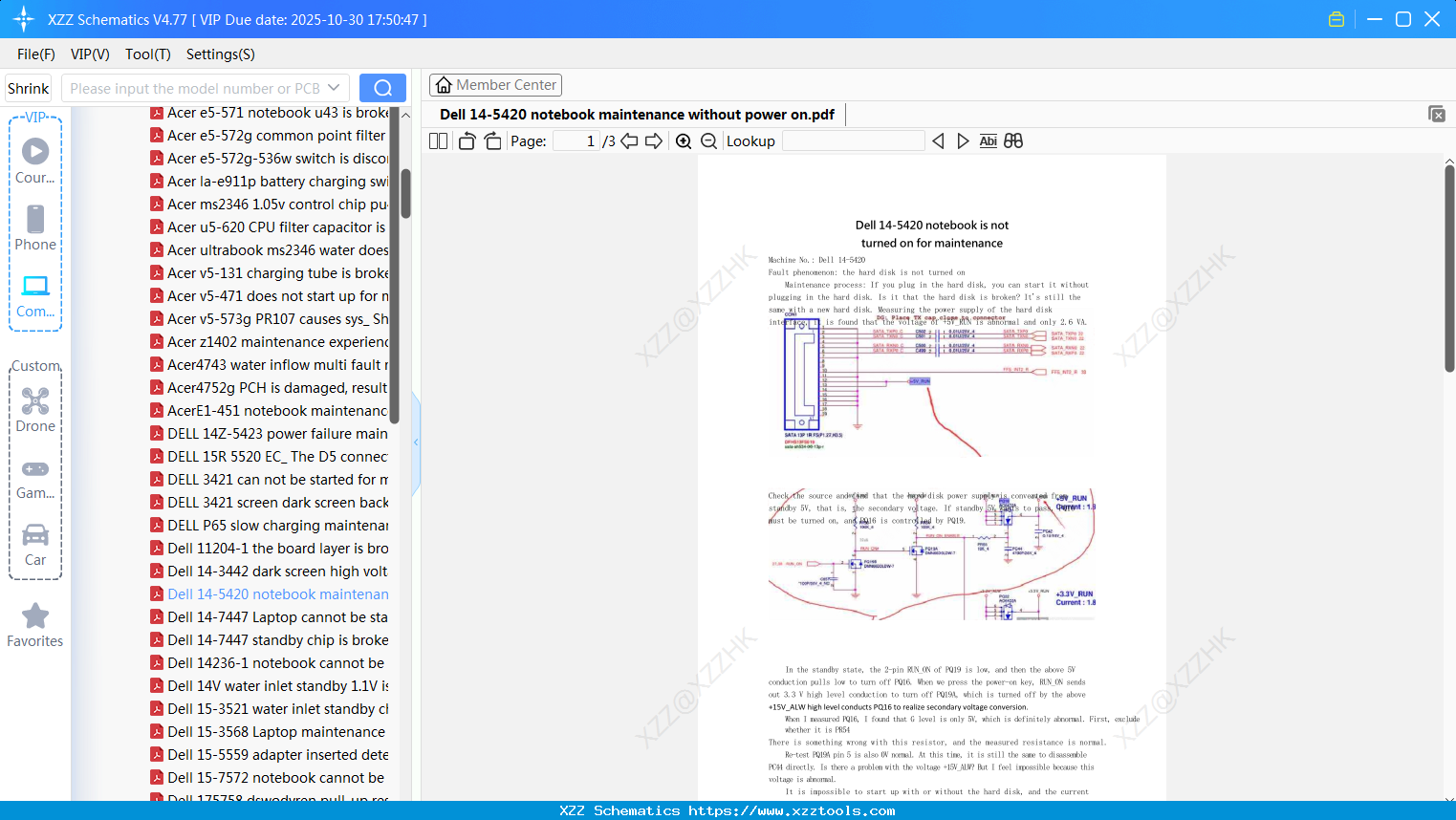Screen dimensions: 1456x820
Task: Find next lookup match
Action: (963, 141)
